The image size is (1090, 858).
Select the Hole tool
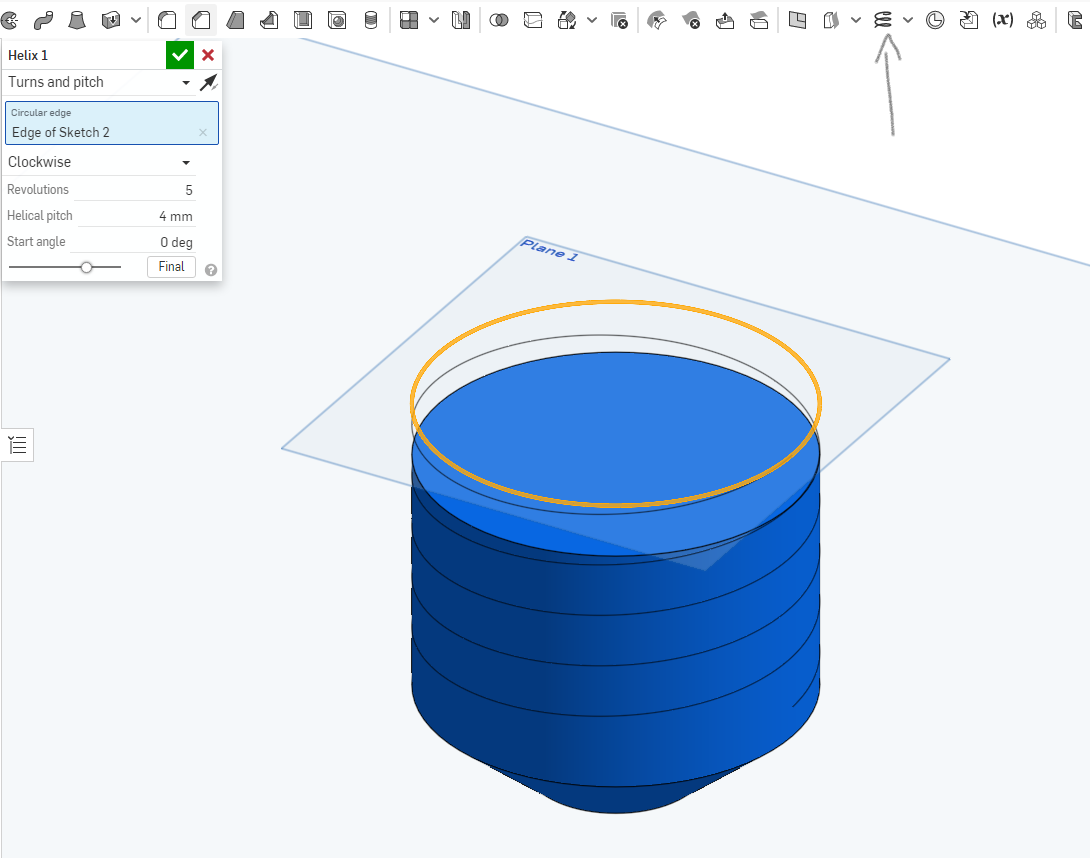pyautogui.click(x=337, y=20)
